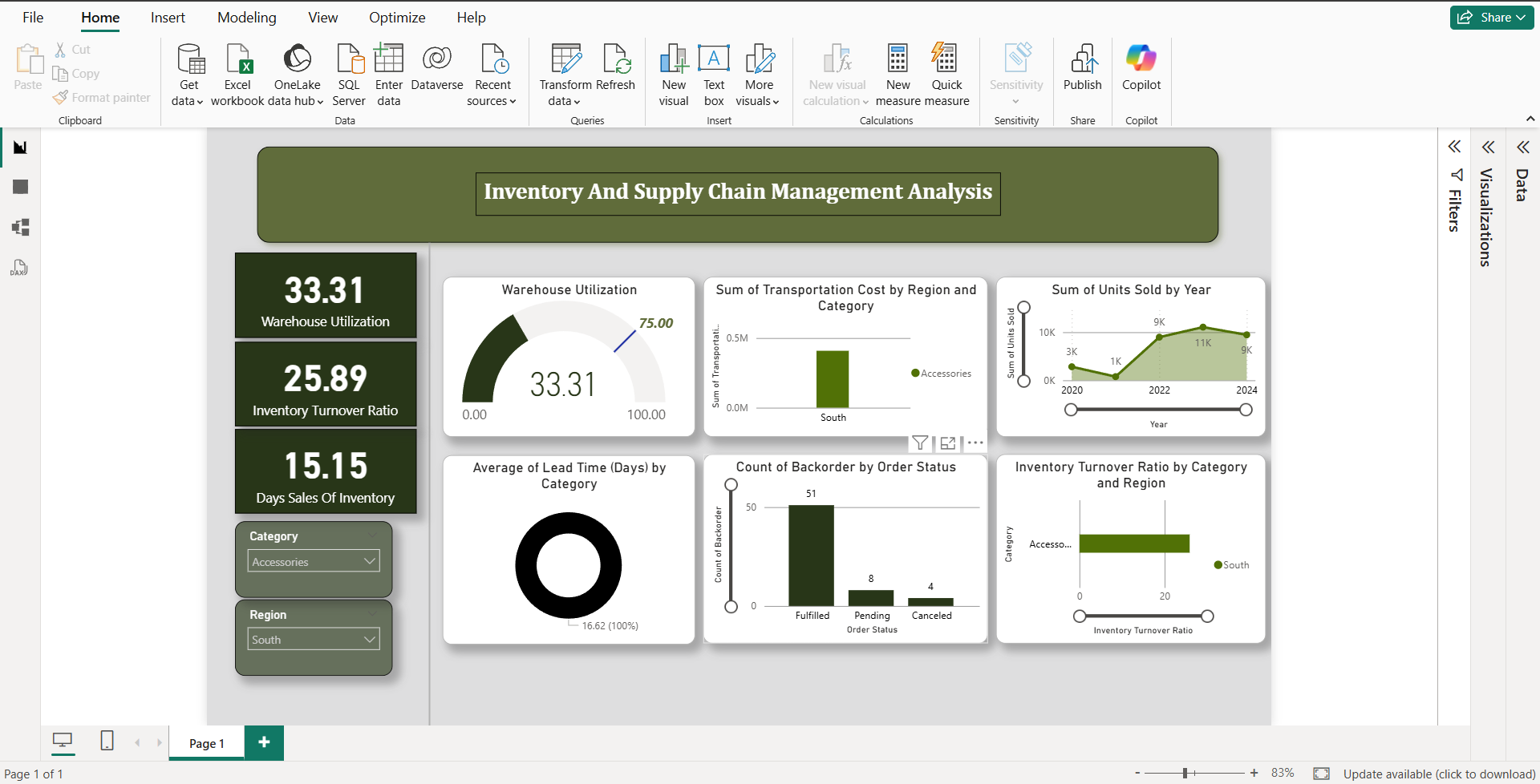
Task: Select the Days Sales Of Inventory card
Action: [x=326, y=471]
